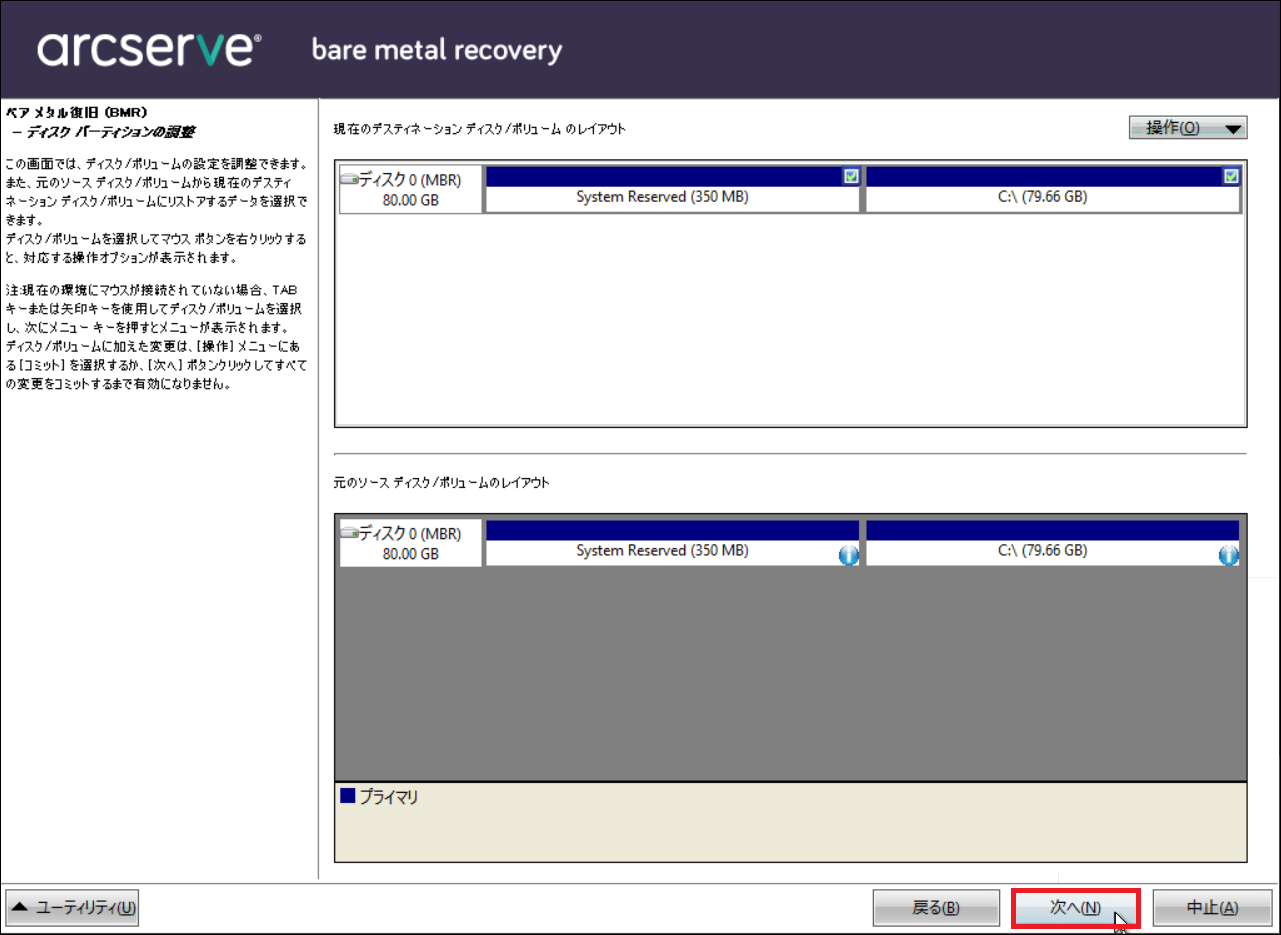Proceed with the 次へ(N) button
The image size is (1281, 935).
pos(1075,908)
